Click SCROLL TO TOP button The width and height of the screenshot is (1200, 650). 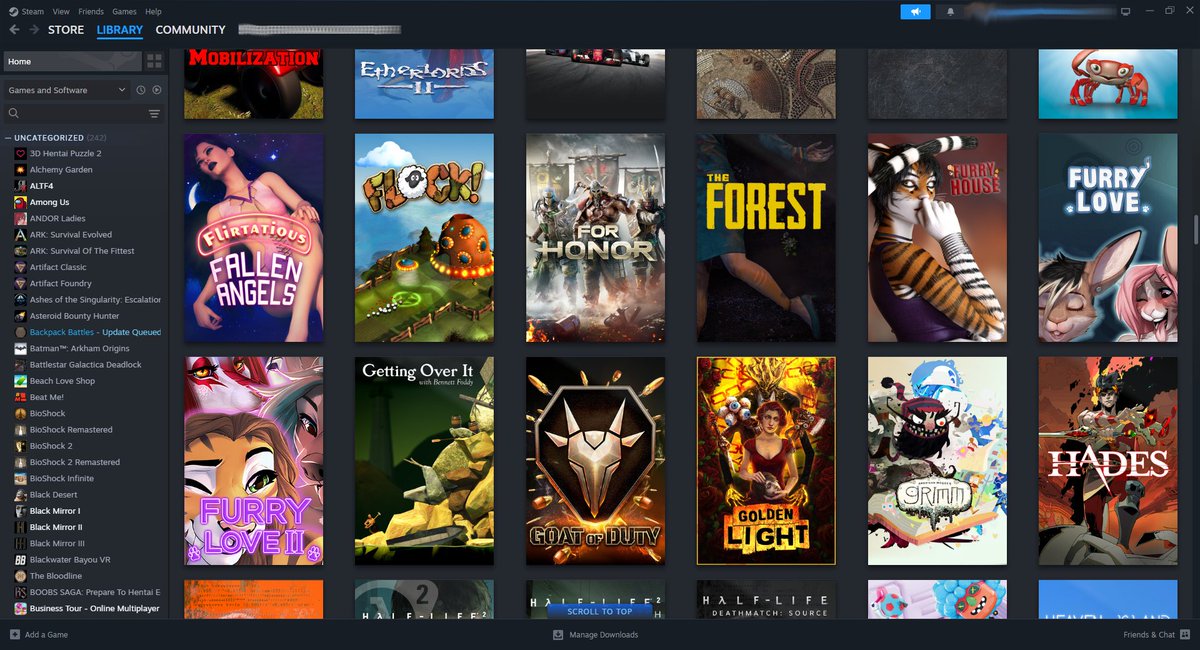(600, 611)
